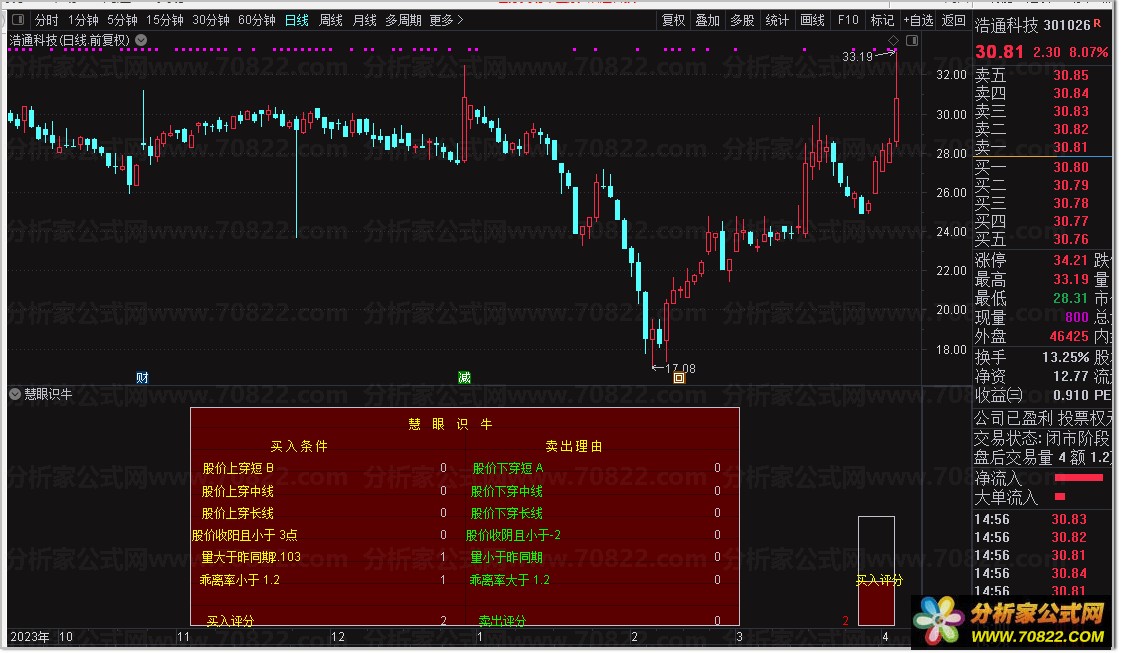Select the 60分钟 period tab
Screen dimensions: 1121x653
[257, 20]
